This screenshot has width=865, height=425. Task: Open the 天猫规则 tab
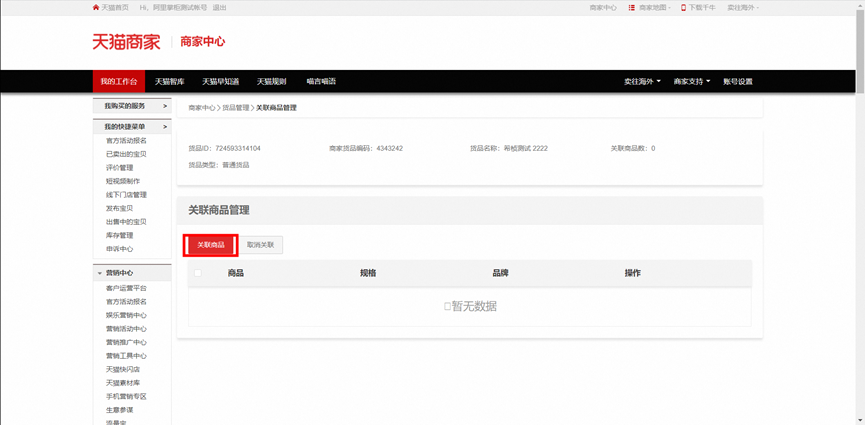click(271, 82)
